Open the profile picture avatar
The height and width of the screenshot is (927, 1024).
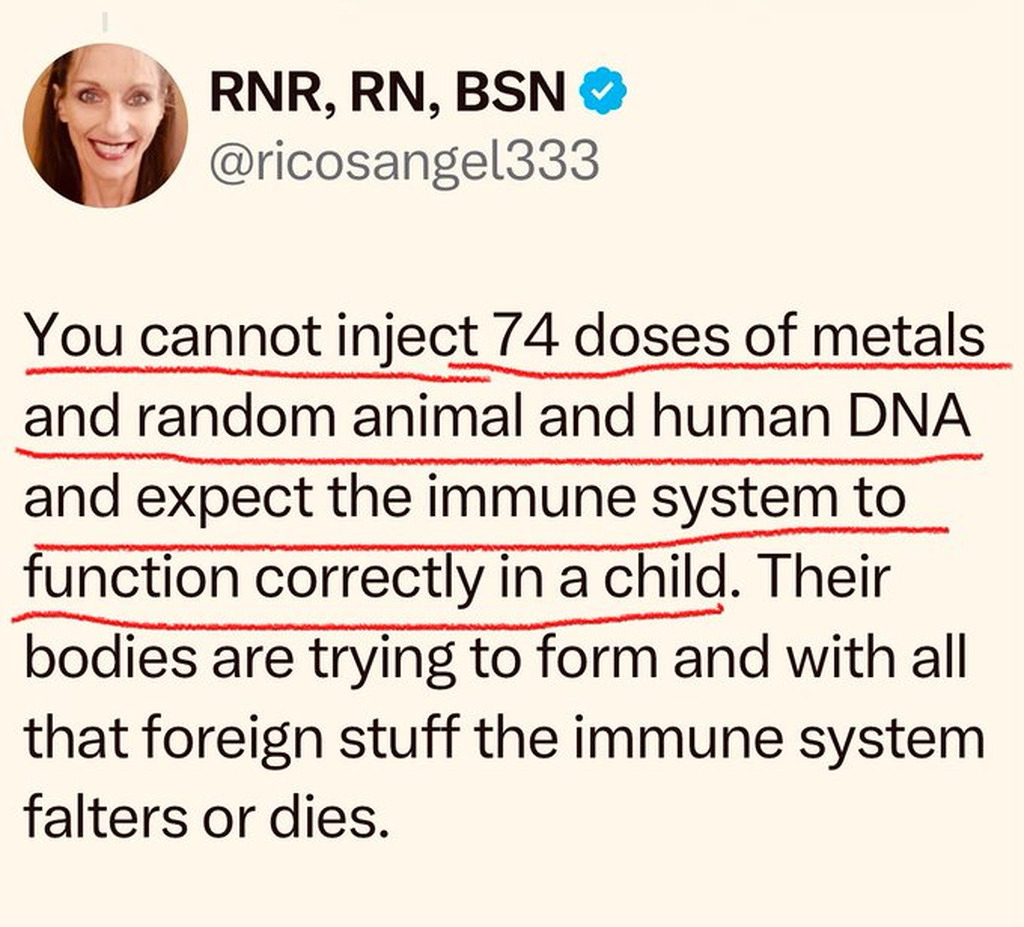(106, 126)
